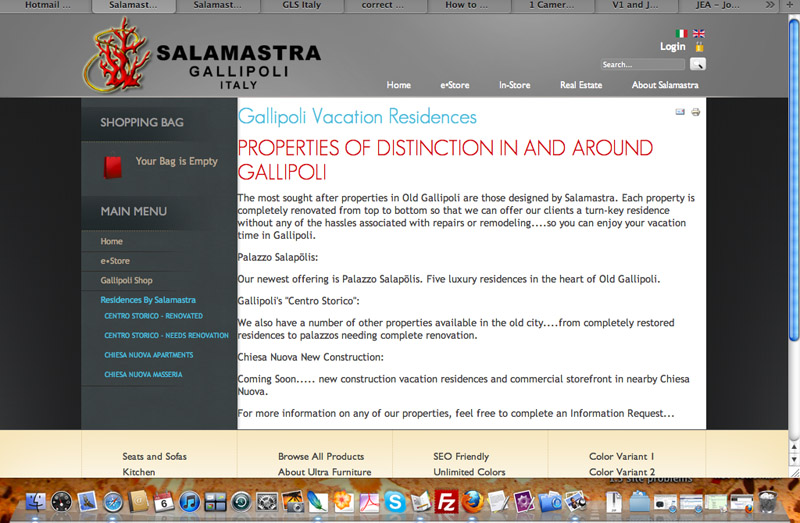Switch to the 'How to ...' tab
This screenshot has width=800, height=523.
(466, 5)
